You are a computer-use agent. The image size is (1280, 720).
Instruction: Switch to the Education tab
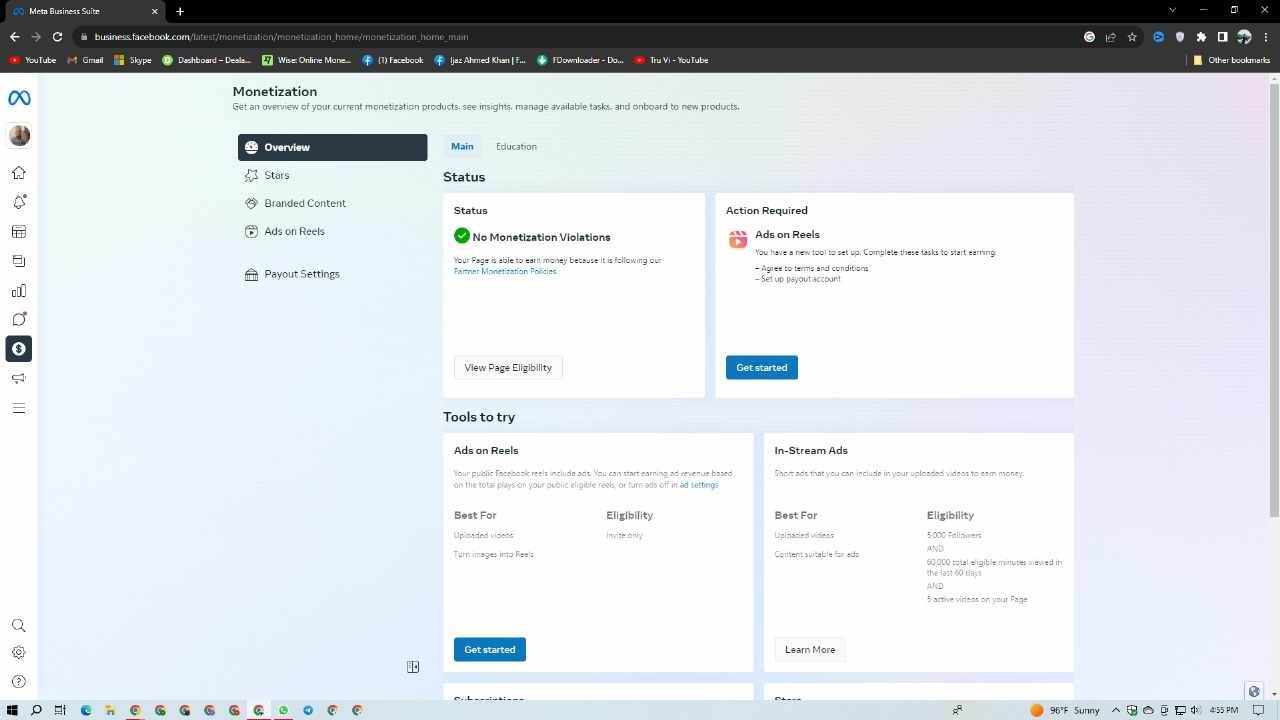click(516, 146)
